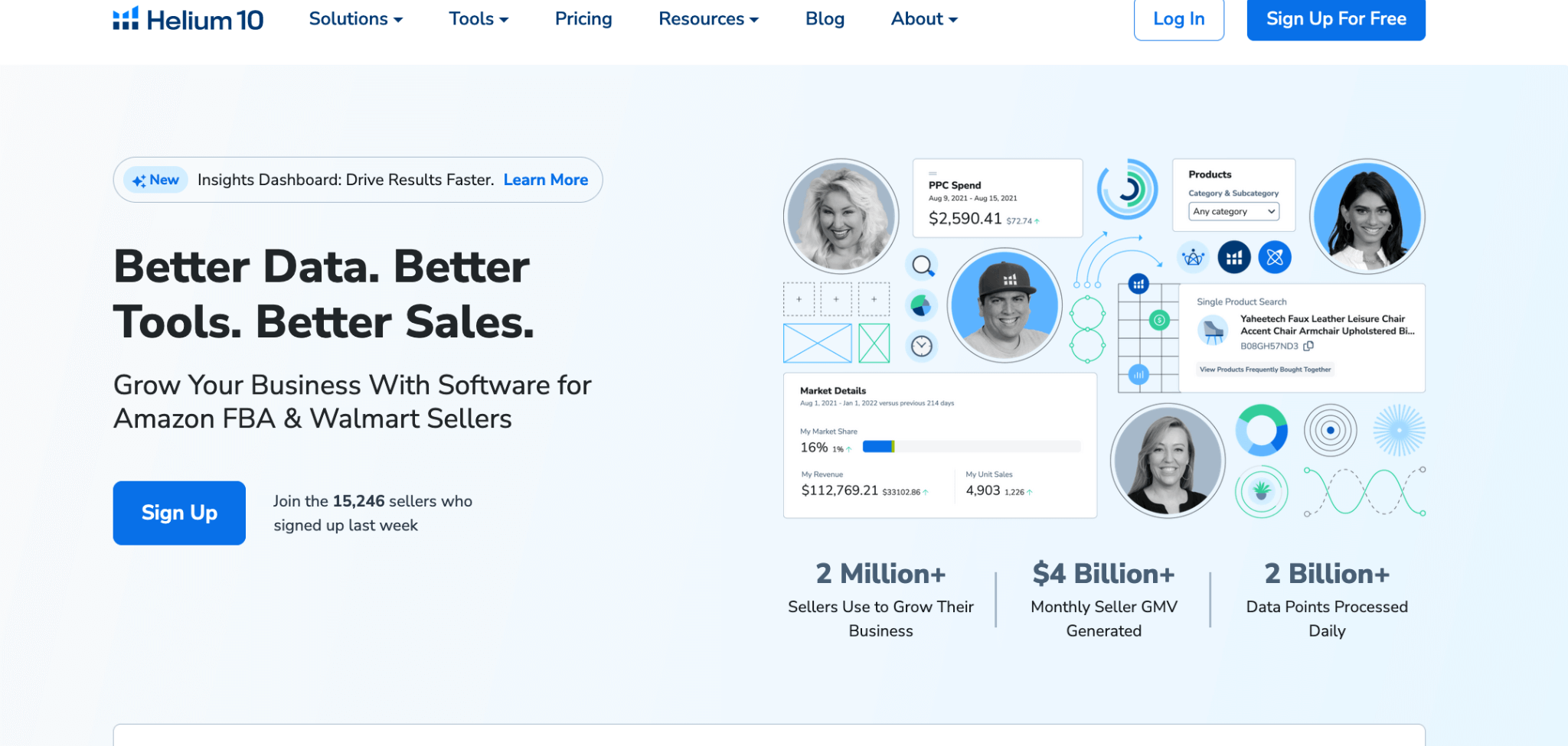This screenshot has height=746, width=1568.
Task: Click the 2 Billion+ statistic
Action: 1327,574
